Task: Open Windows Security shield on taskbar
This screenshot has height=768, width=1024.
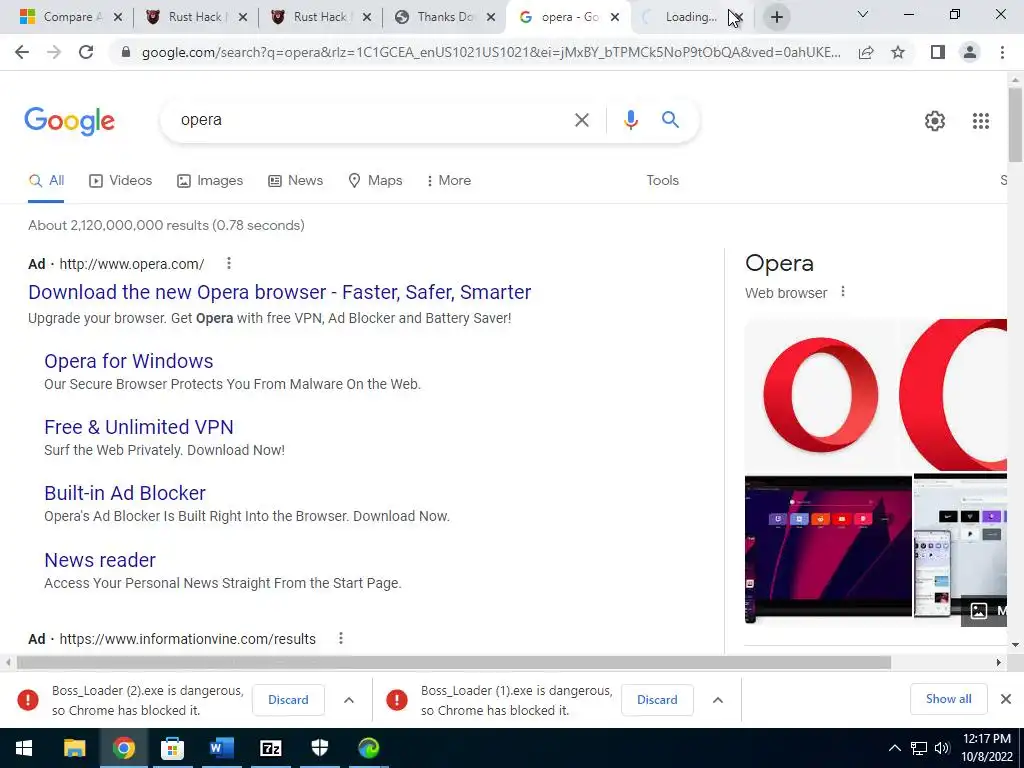Action: [x=319, y=748]
